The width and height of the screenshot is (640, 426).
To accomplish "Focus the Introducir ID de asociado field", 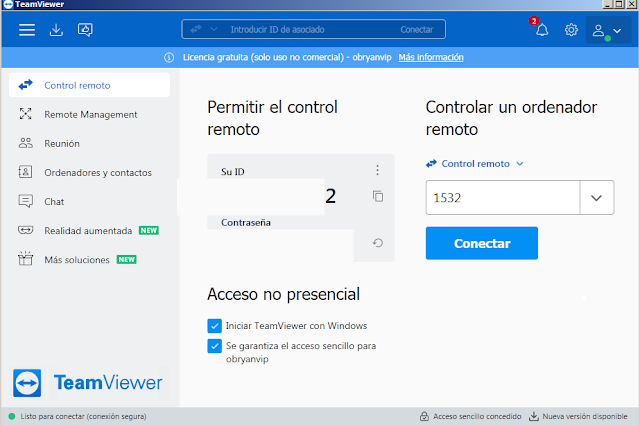I will pyautogui.click(x=277, y=29).
